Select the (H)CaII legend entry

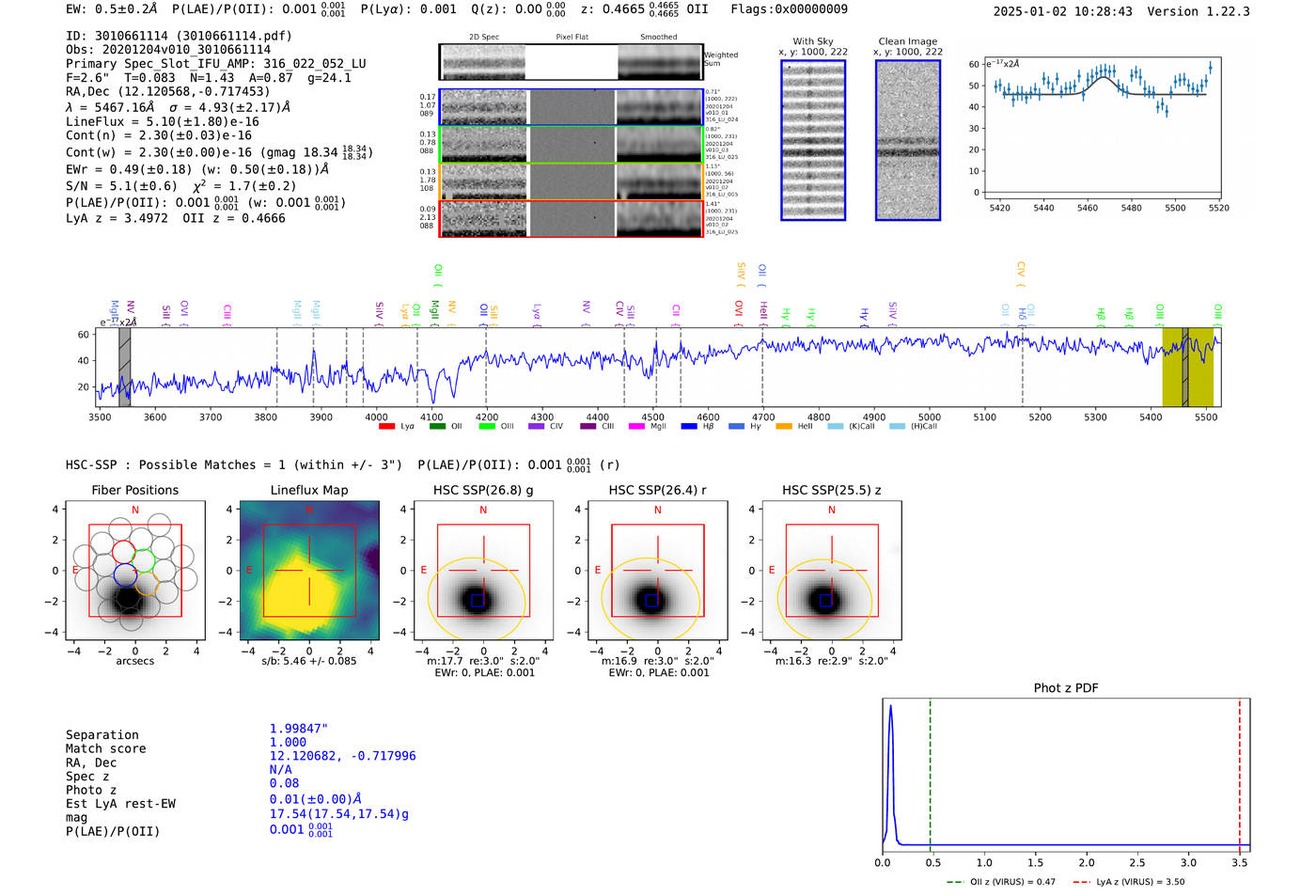point(914,427)
